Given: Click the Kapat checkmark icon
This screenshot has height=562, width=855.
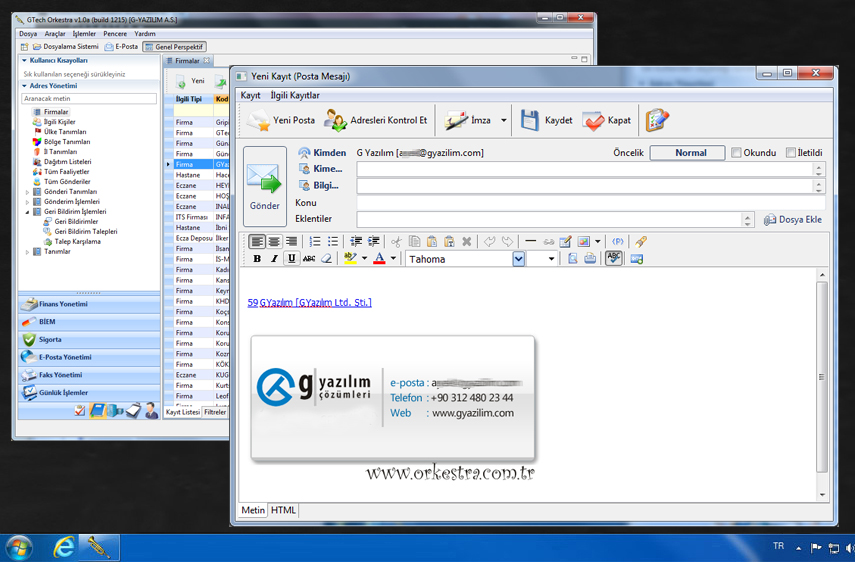Looking at the screenshot, I should (x=593, y=120).
